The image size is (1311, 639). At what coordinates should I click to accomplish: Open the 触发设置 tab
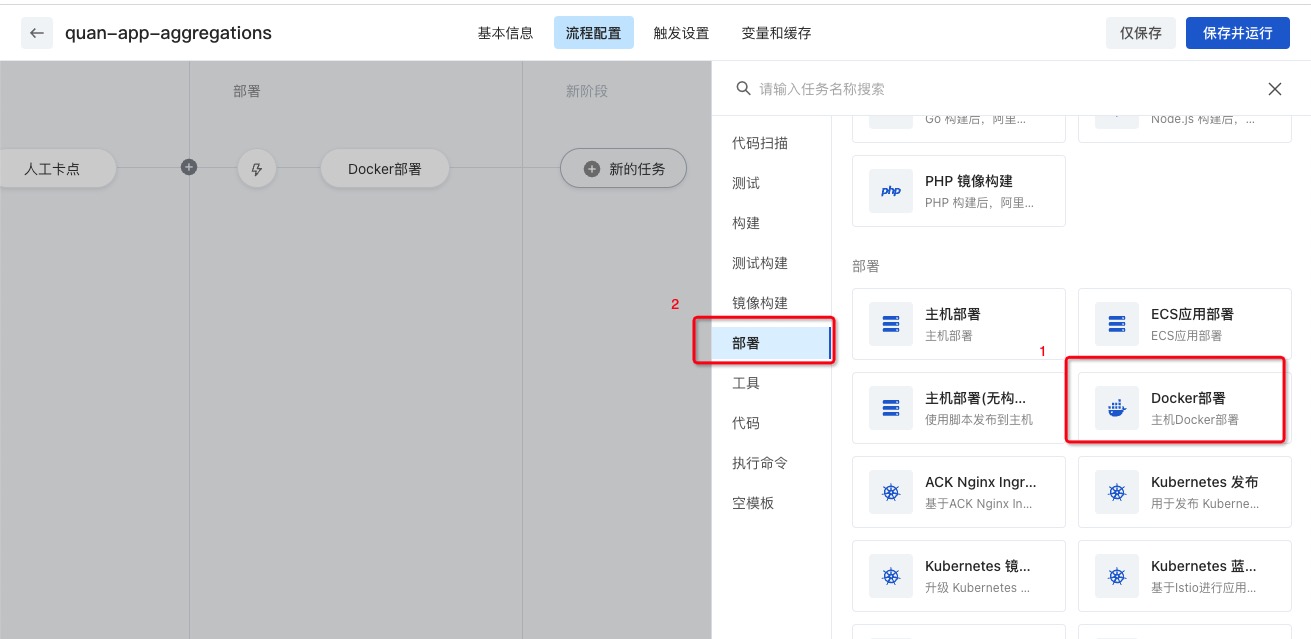681,33
